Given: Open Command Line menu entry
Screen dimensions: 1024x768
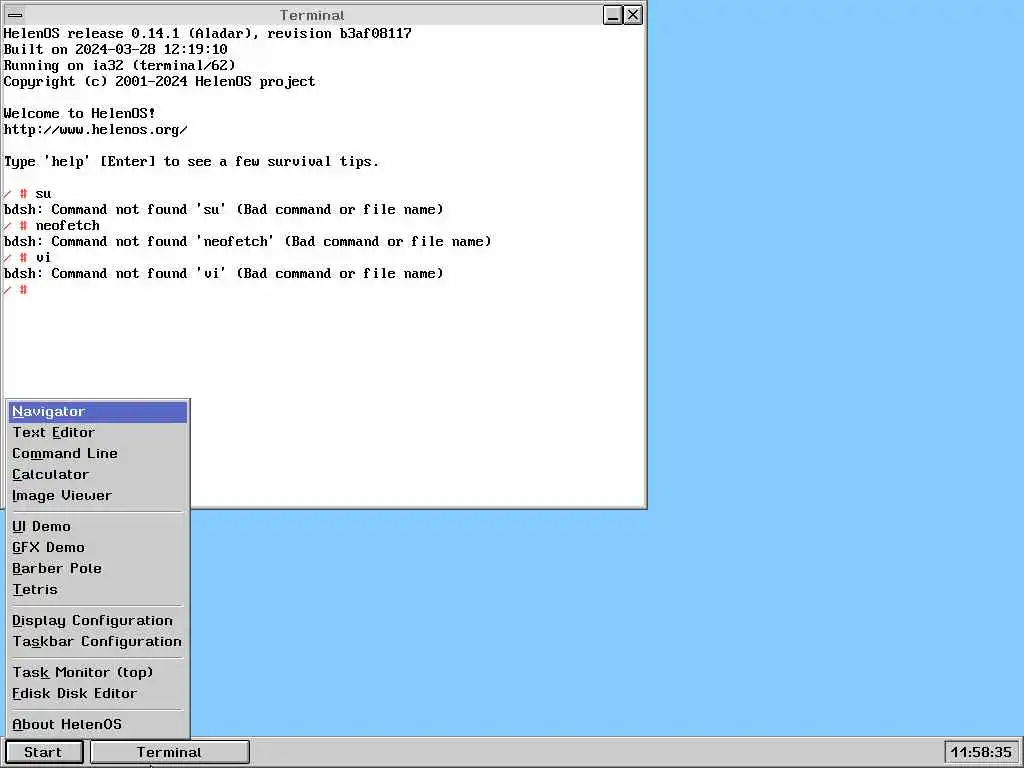Looking at the screenshot, I should 98,453.
